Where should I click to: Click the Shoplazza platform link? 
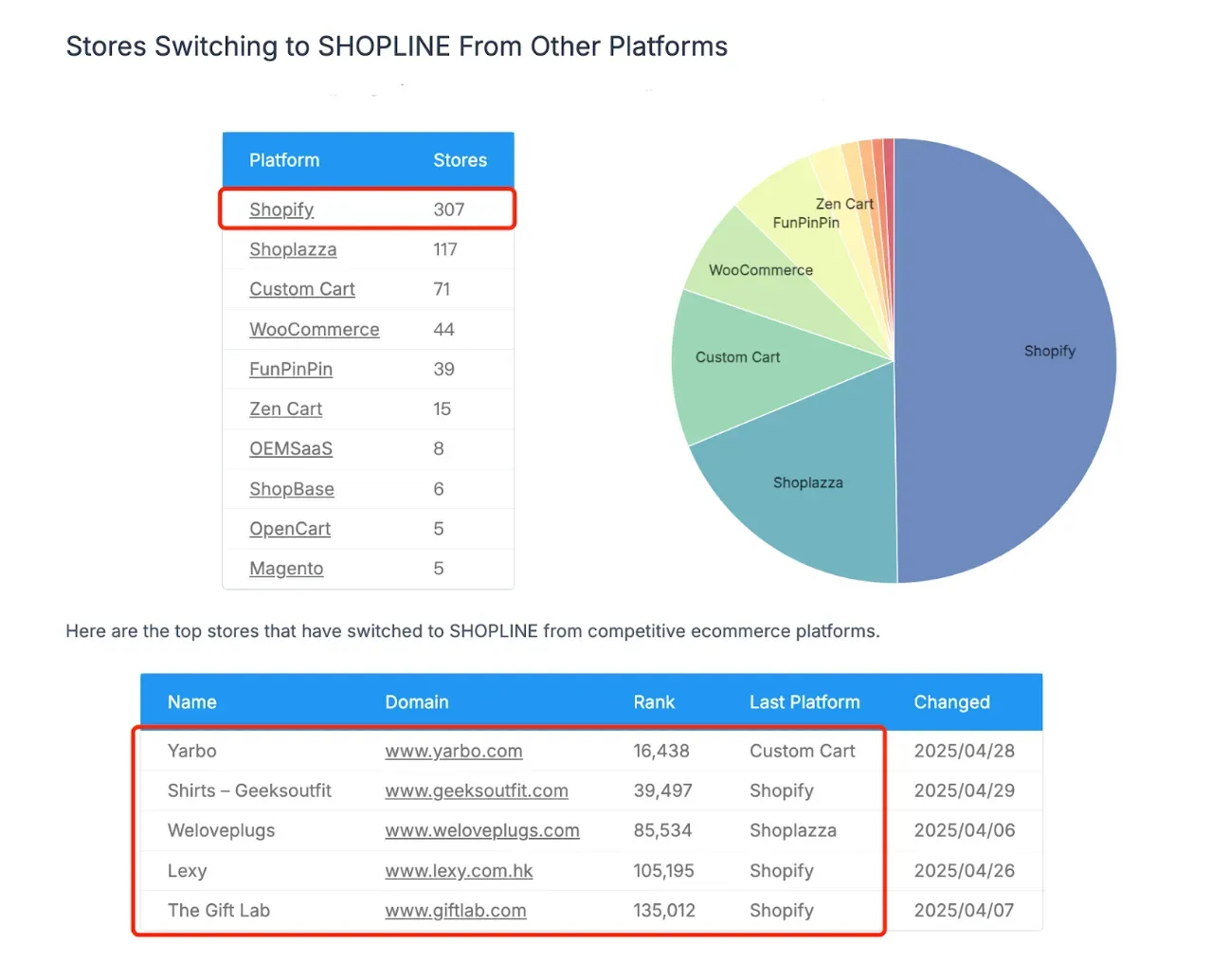pyautogui.click(x=293, y=249)
